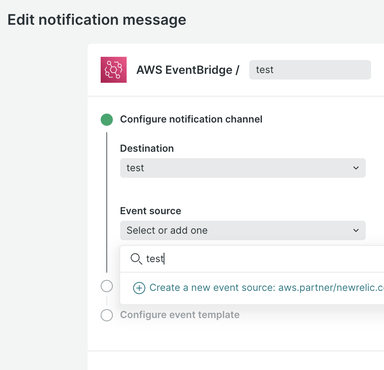Viewport: 384px width, 370px height.
Task: Click the Destination dropdown chevron arrow
Action: click(x=356, y=168)
